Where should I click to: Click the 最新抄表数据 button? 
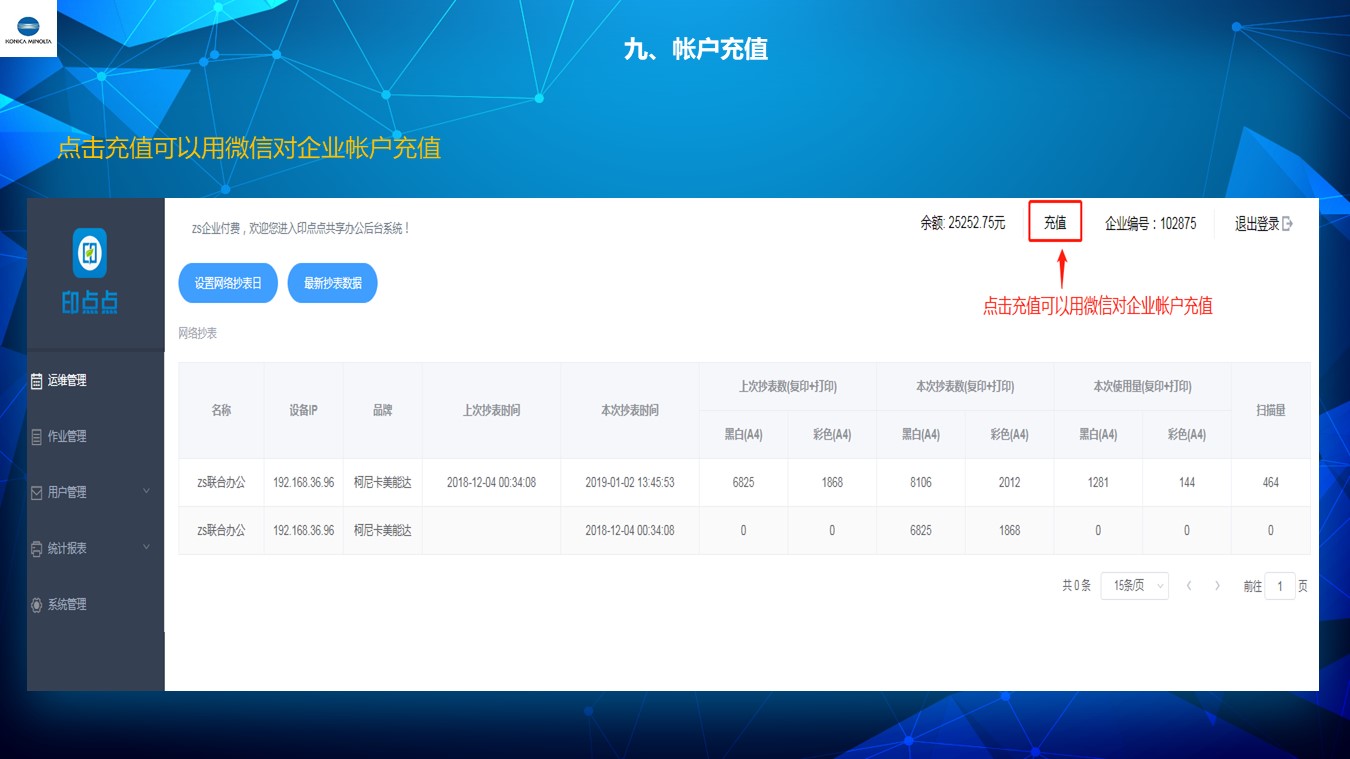click(x=332, y=283)
